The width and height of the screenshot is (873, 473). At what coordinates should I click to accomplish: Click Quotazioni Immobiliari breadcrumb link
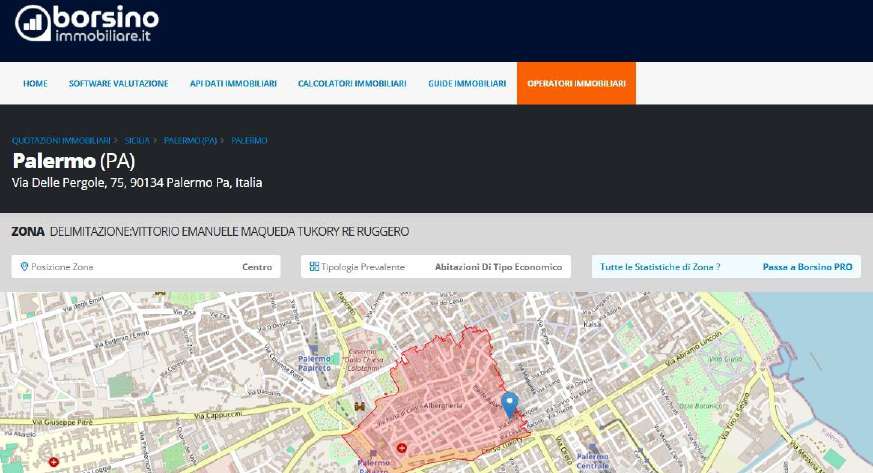[62, 140]
